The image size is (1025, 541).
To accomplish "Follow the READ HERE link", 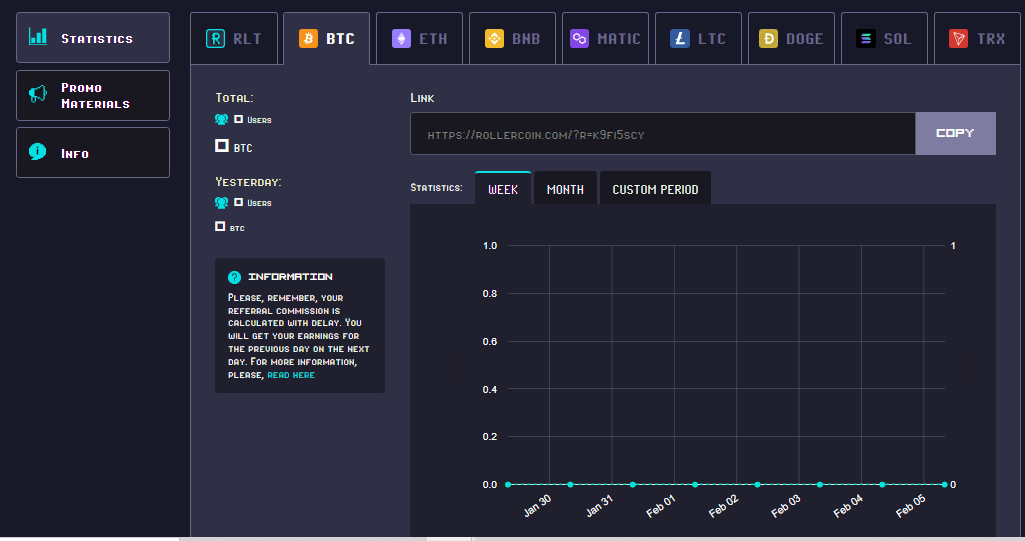I will (291, 375).
